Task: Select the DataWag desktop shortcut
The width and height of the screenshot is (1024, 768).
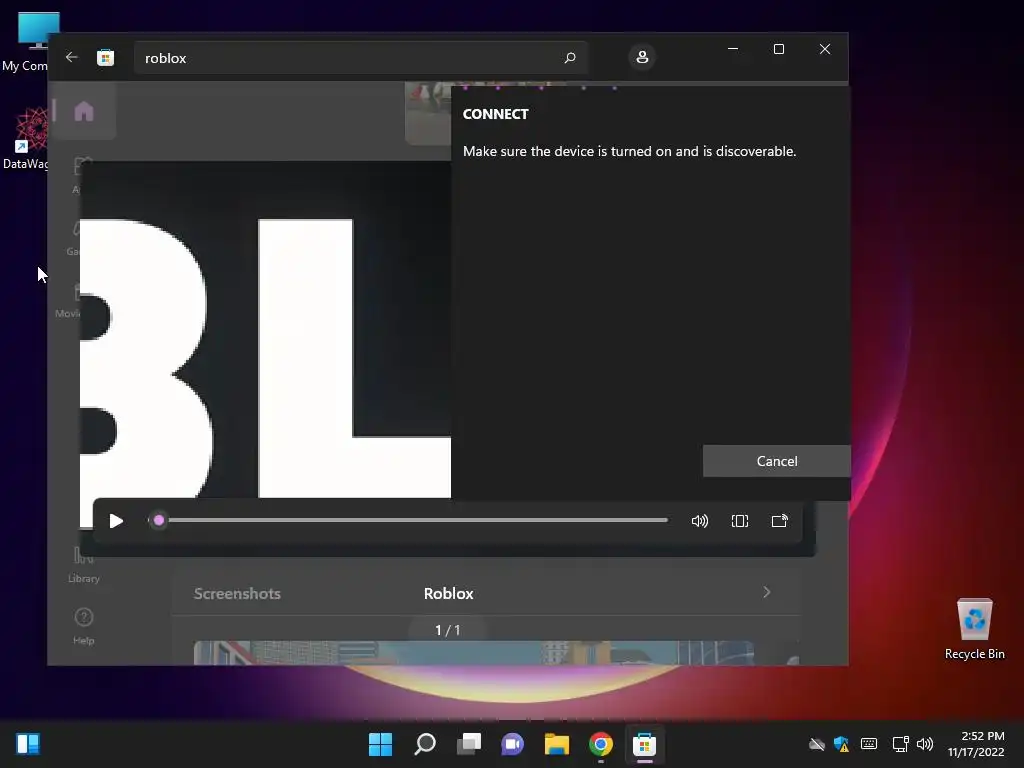Action: click(x=25, y=139)
